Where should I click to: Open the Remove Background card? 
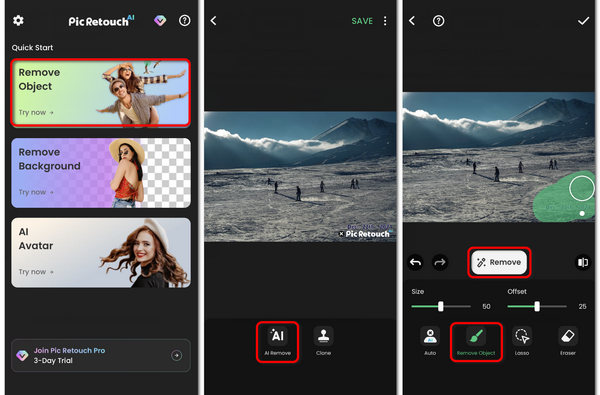[101, 173]
